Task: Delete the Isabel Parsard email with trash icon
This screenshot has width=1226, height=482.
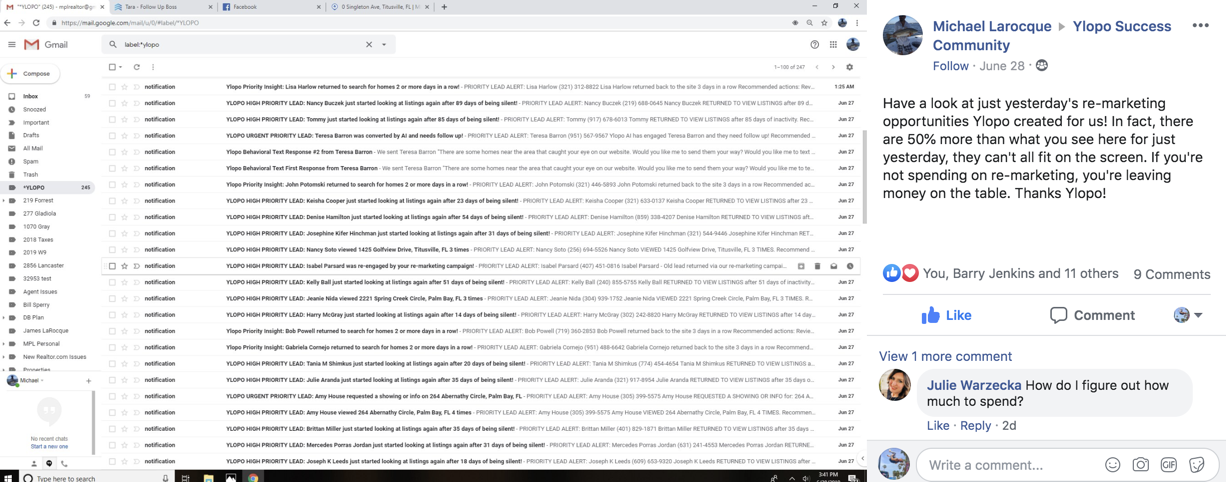Action: (x=817, y=266)
